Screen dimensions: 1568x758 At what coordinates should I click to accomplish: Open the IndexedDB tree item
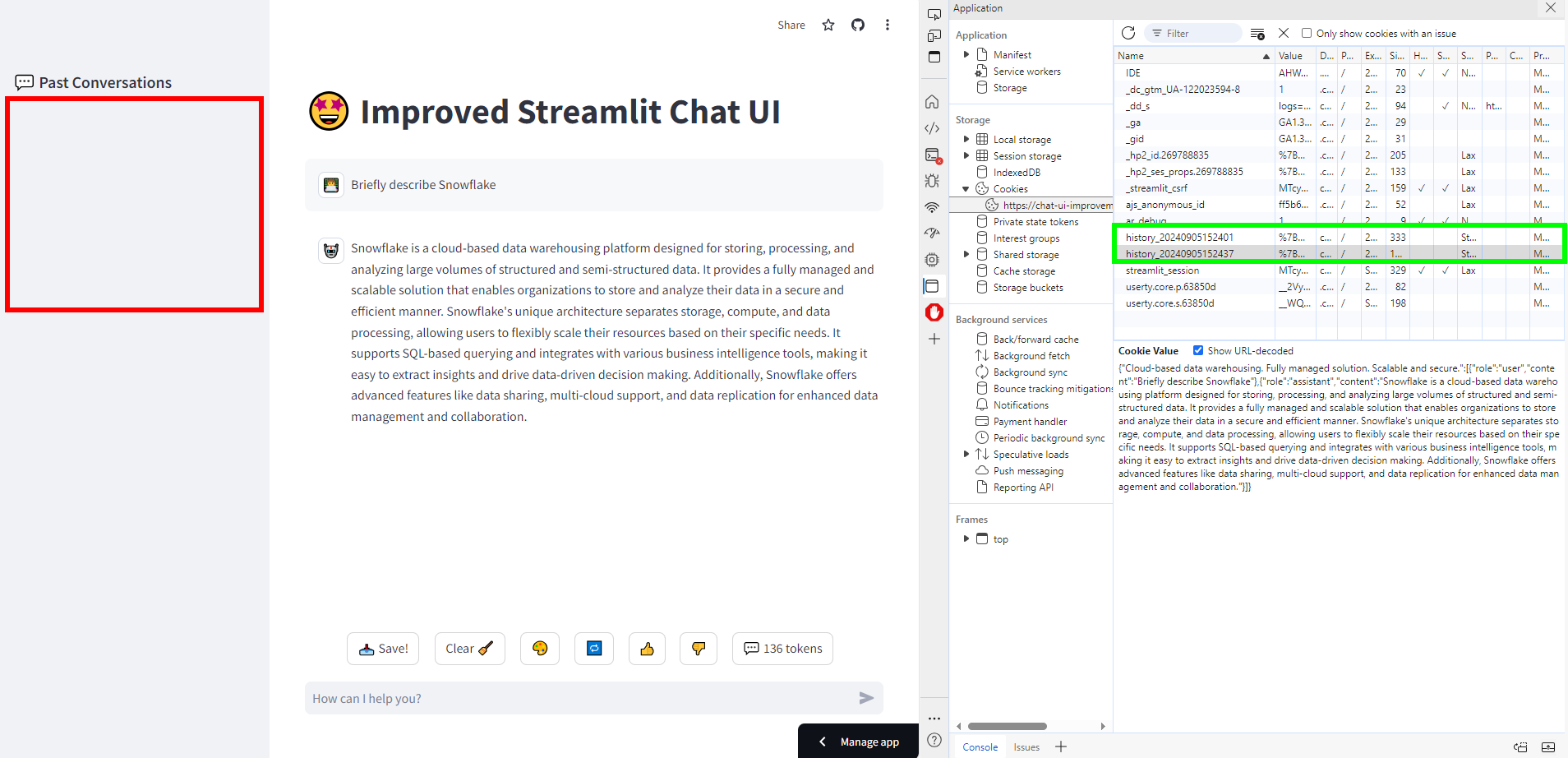pos(1017,173)
